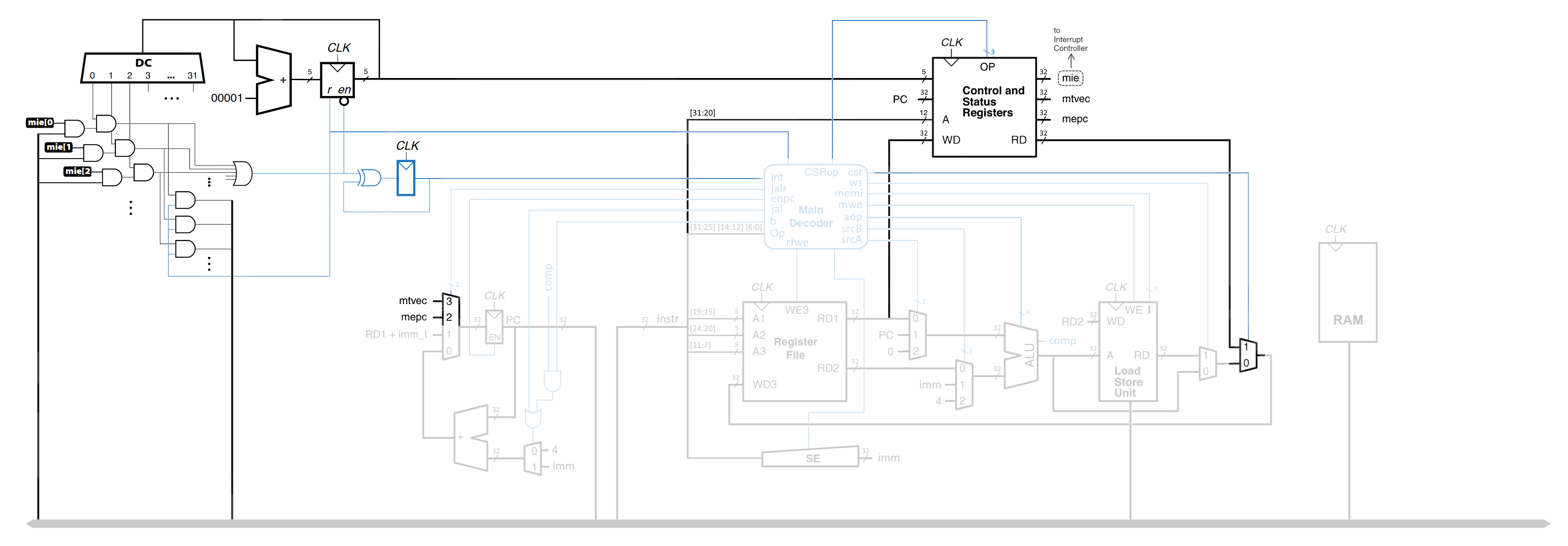Select the blue XOR gate
1568x546 pixels.
pos(369,178)
